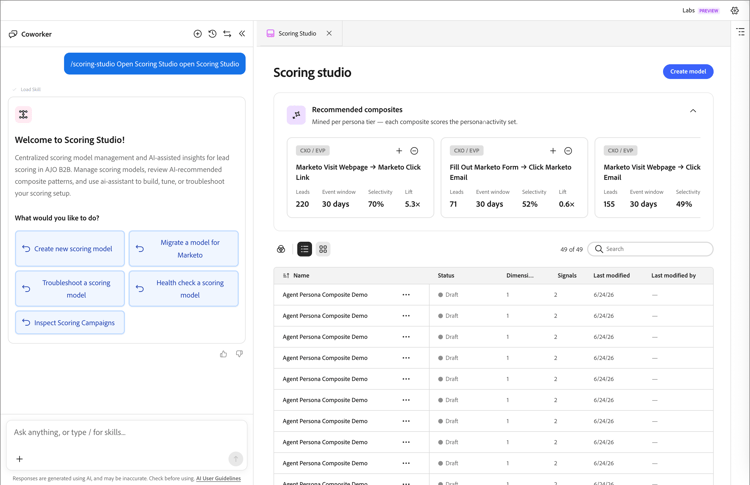Collapse the Coworker panel with double chevron
The image size is (750, 485).
coord(242,33)
